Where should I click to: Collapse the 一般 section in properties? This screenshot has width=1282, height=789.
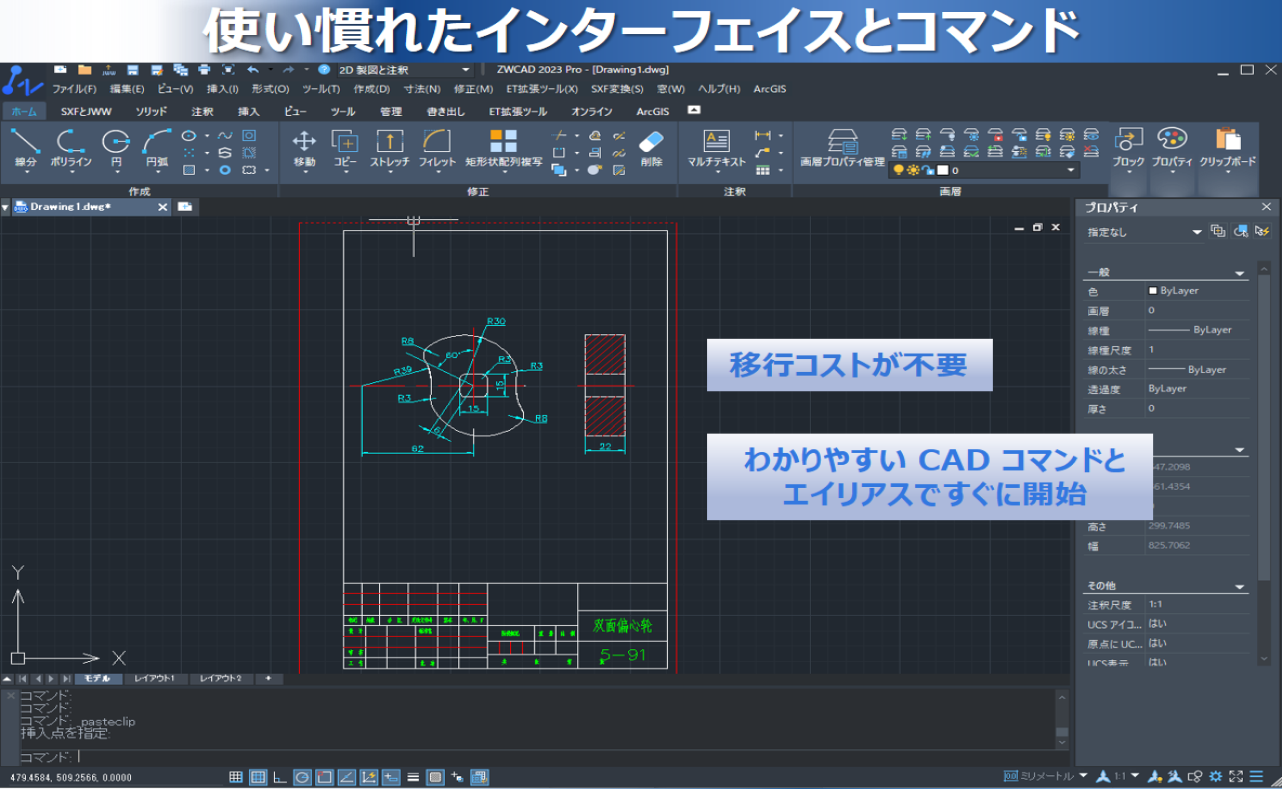click(1240, 272)
